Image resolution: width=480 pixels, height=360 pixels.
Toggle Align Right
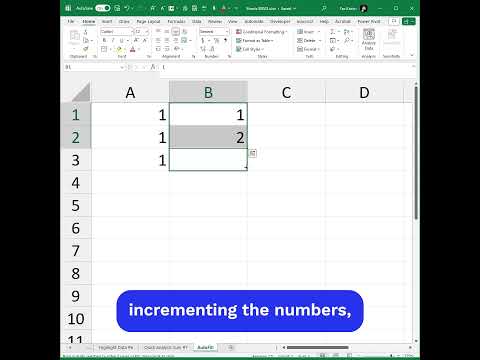(175, 40)
